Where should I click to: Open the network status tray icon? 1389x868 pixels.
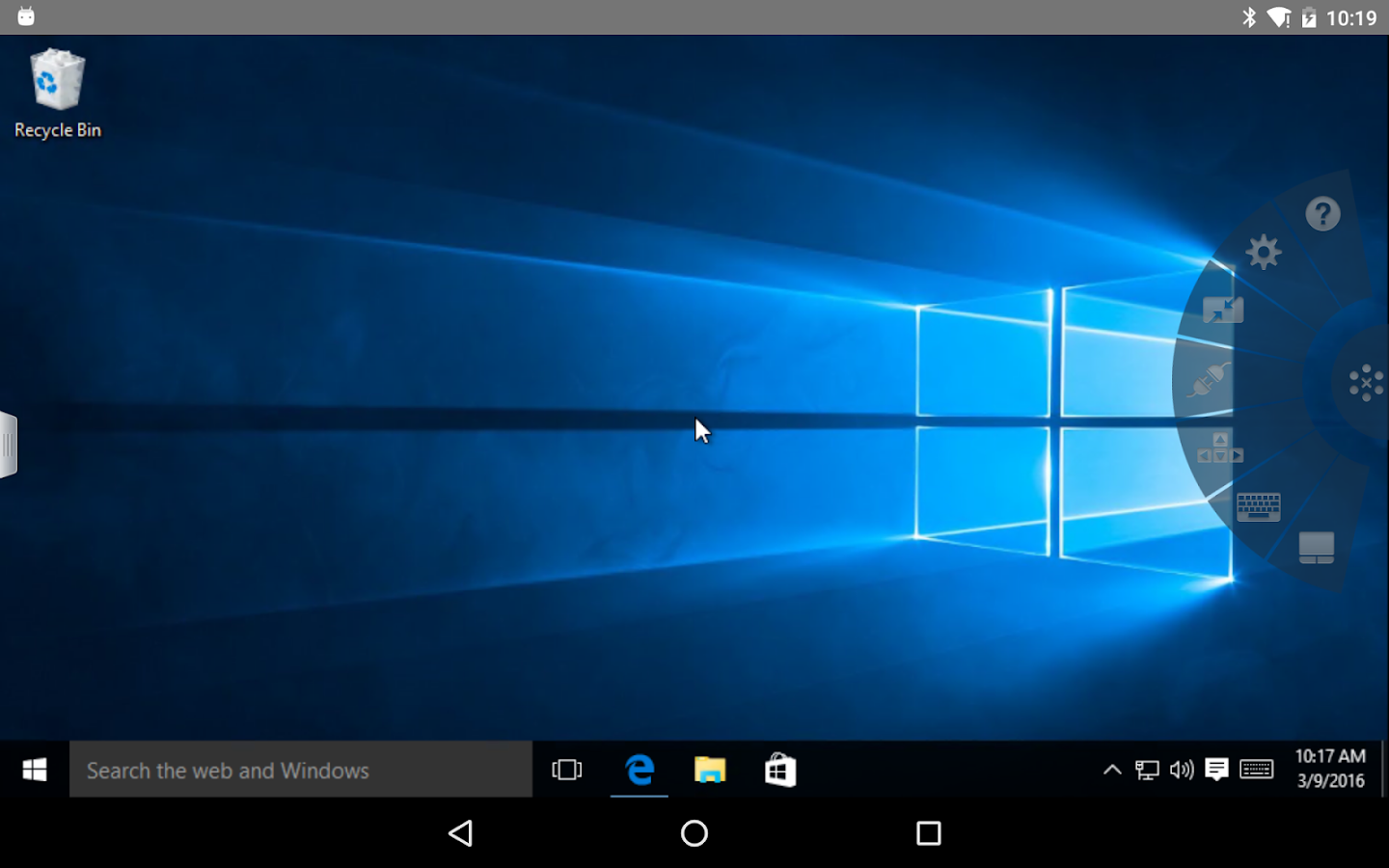click(1147, 770)
